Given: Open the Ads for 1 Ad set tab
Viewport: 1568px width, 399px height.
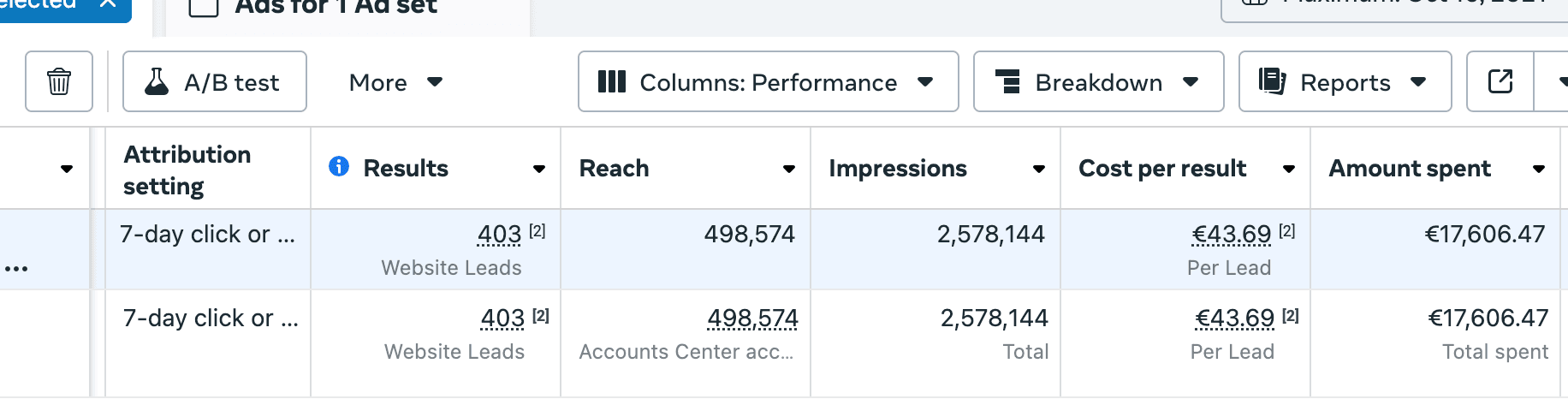Looking at the screenshot, I should point(336,8).
